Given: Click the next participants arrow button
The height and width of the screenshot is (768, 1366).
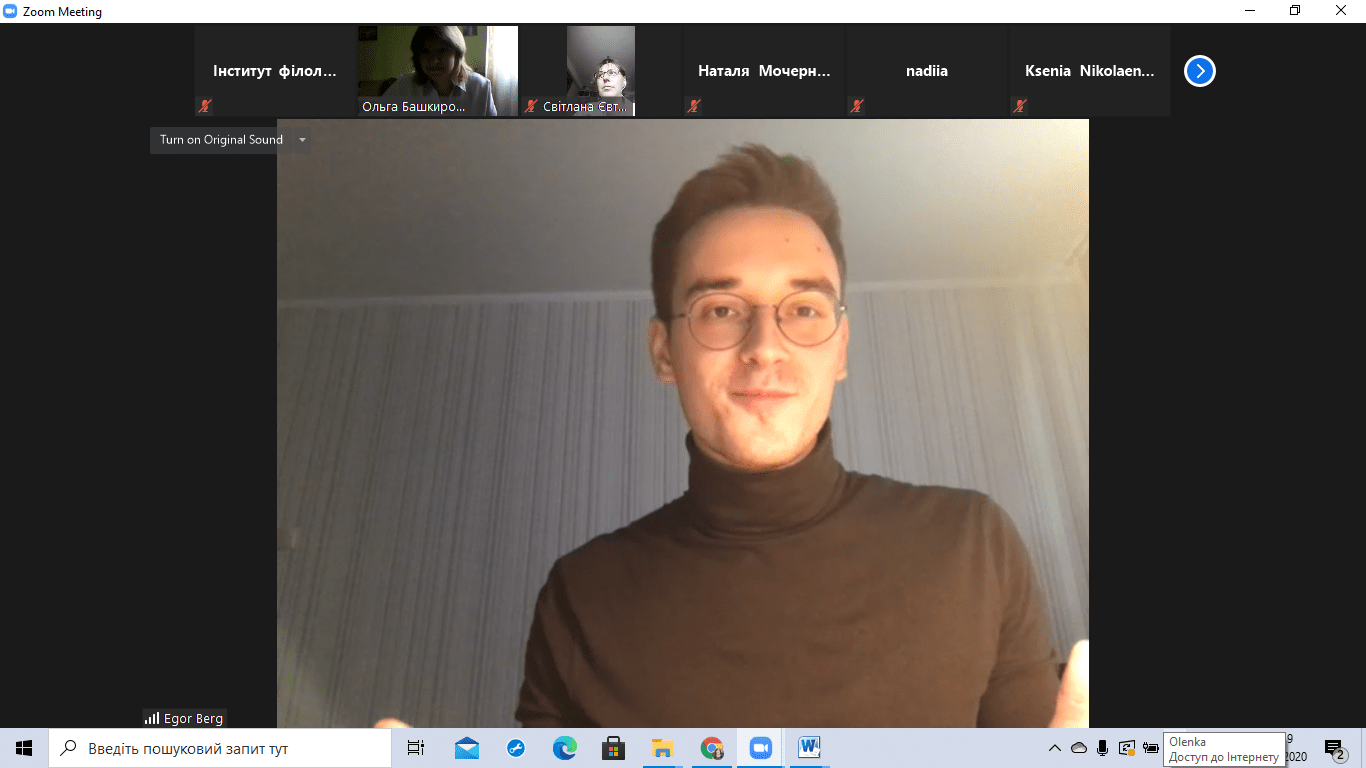Looking at the screenshot, I should coord(1199,71).
